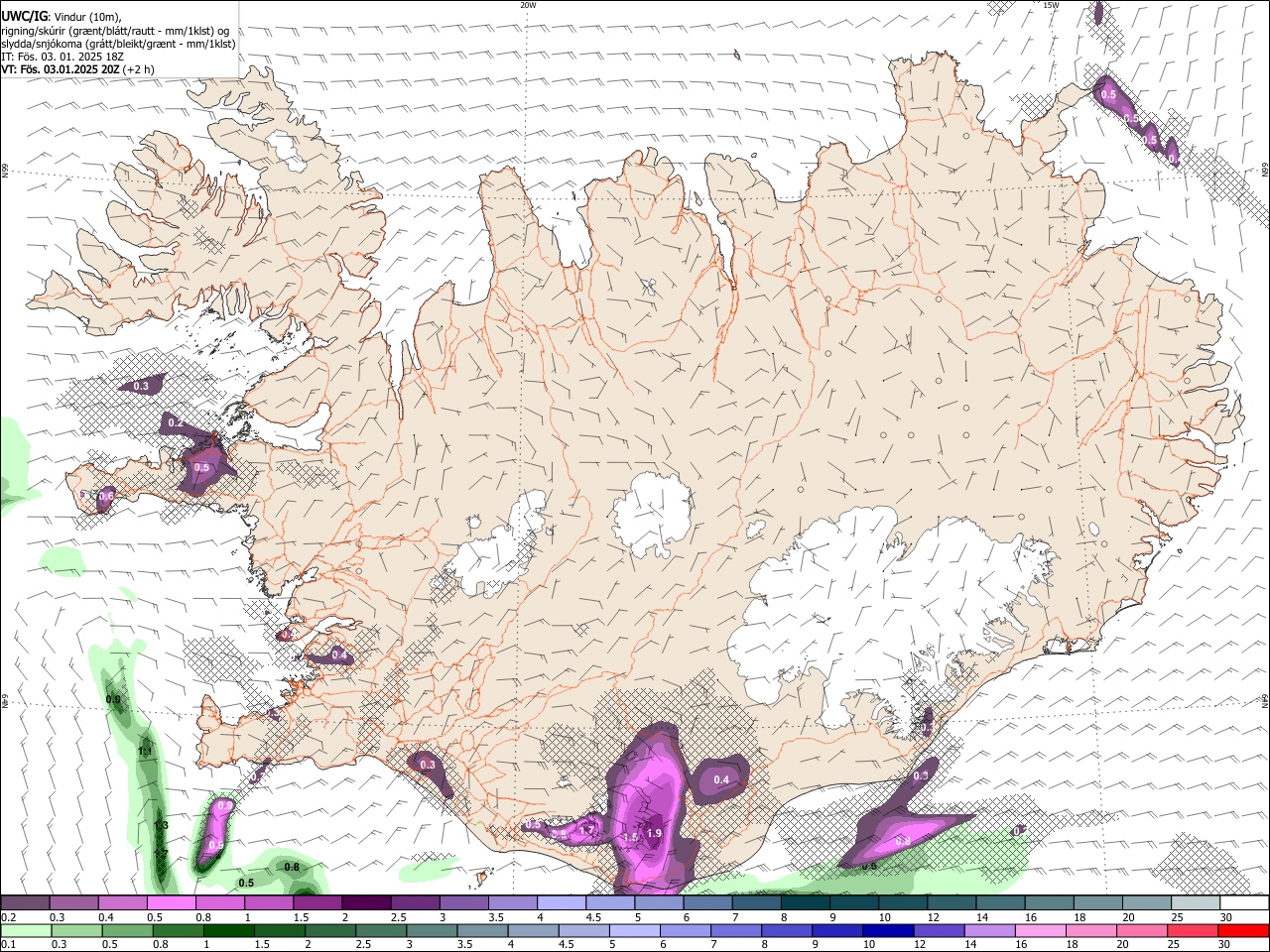This screenshot has height=952, width=1270.
Task: Click the 'UWC/IG' bold header text
Action: tap(24, 16)
